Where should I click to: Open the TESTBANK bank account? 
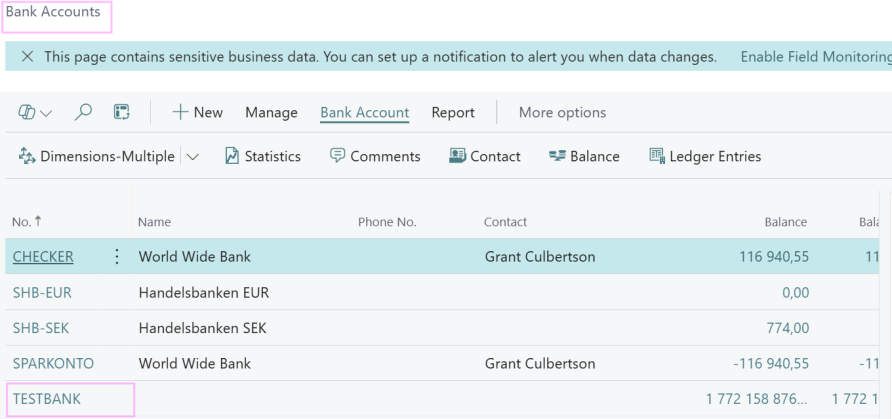pos(47,399)
